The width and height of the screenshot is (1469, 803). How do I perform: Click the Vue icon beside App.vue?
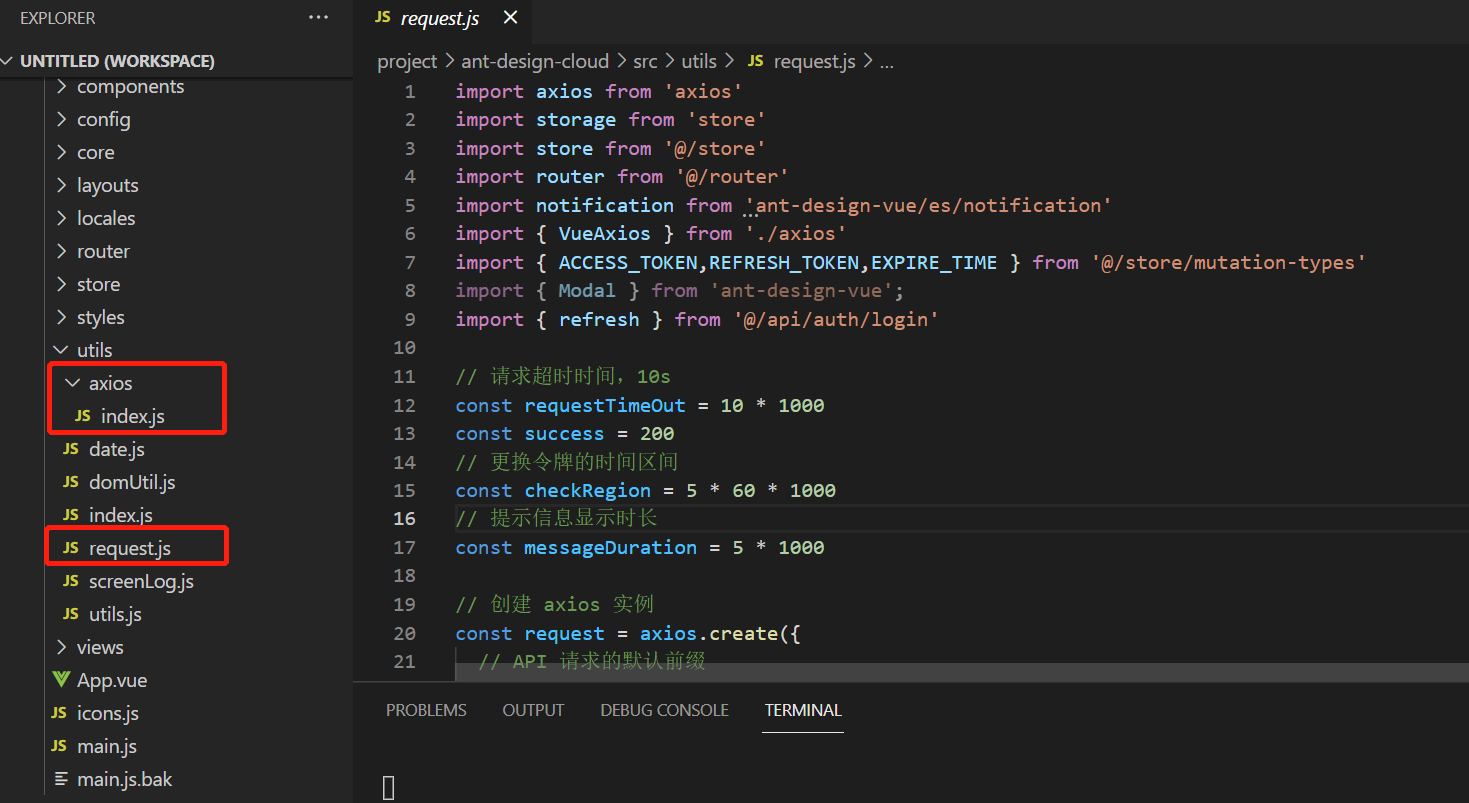[x=61, y=680]
